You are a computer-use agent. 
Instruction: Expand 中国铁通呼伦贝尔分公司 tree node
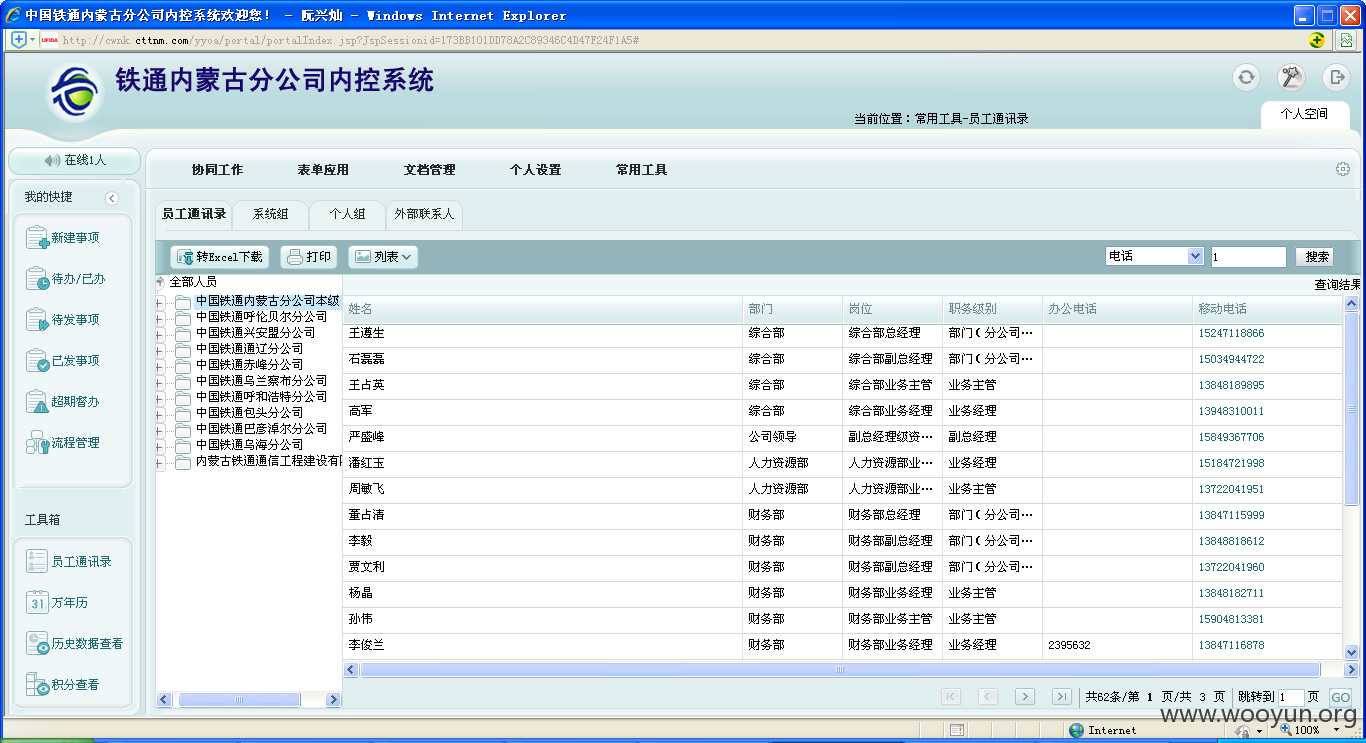160,317
